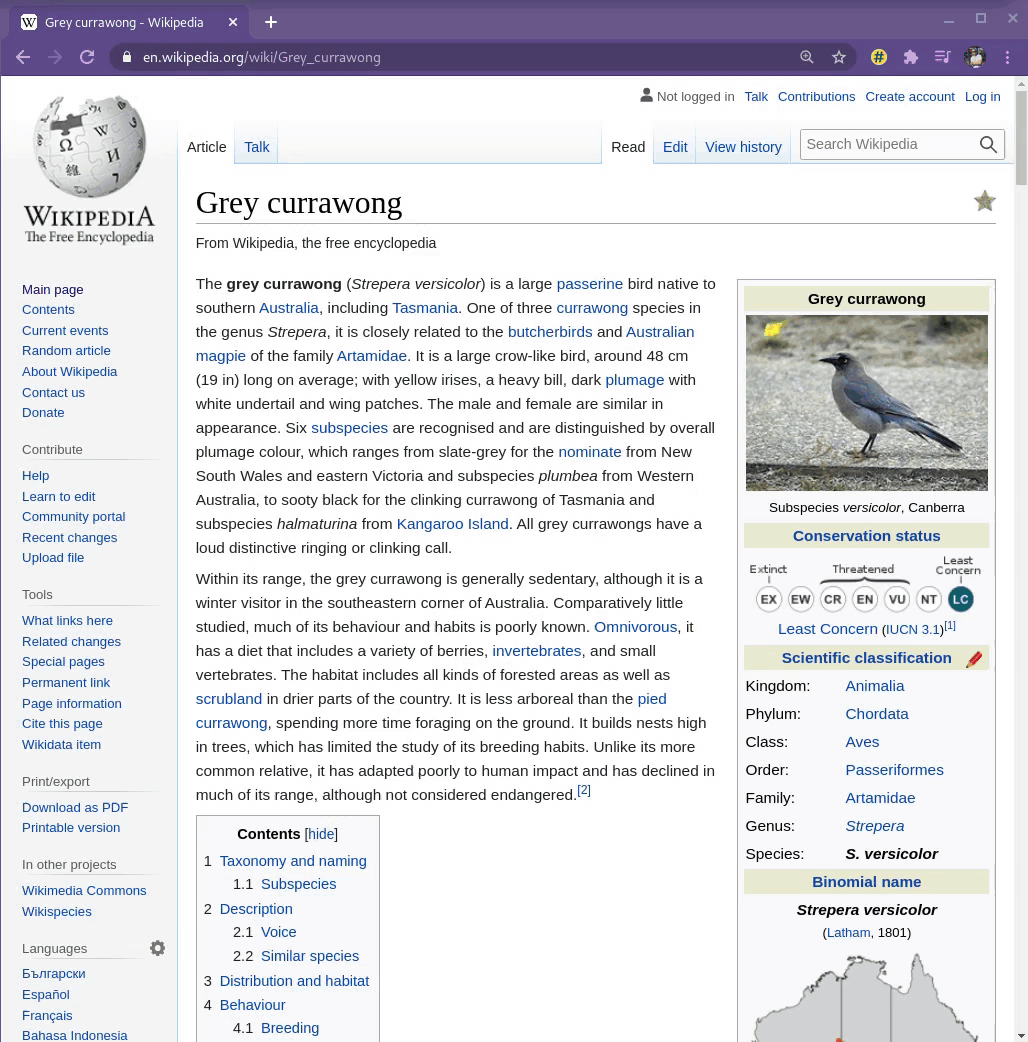This screenshot has height=1042, width=1028.
Task: Switch to Español language version
Action: pos(46,994)
